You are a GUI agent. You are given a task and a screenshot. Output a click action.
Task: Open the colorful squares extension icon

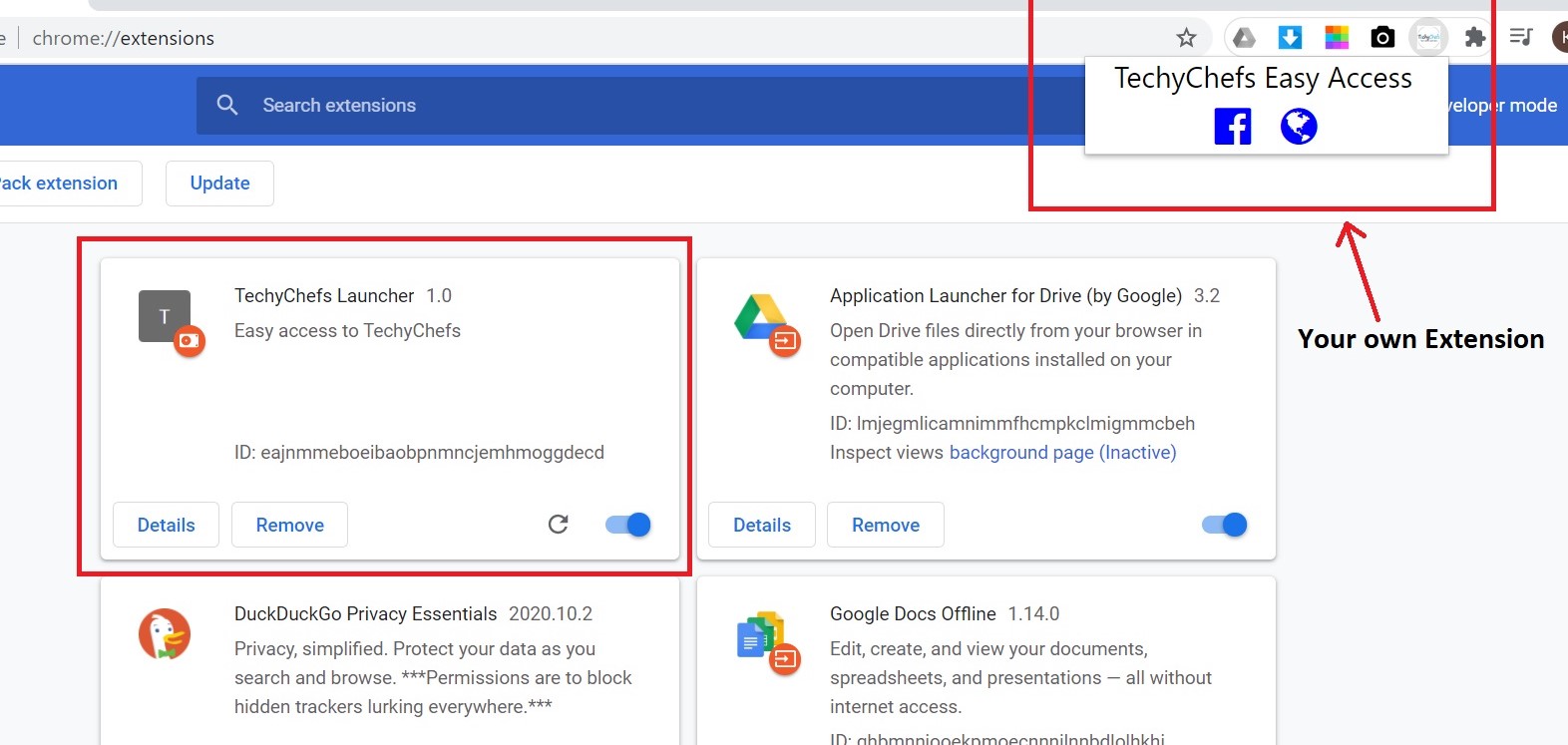click(x=1337, y=38)
